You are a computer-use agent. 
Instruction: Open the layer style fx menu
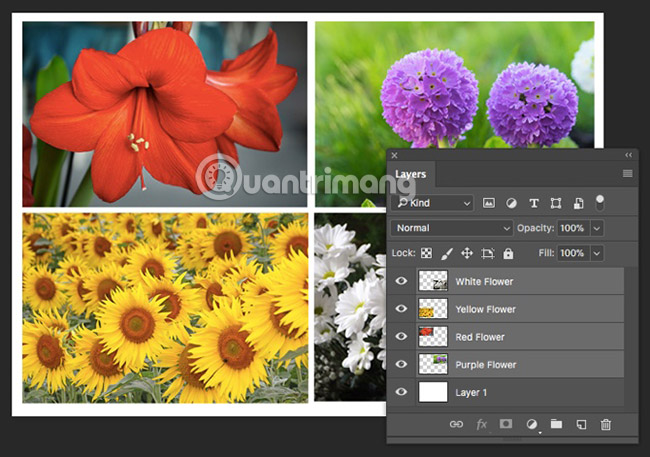[x=481, y=425]
